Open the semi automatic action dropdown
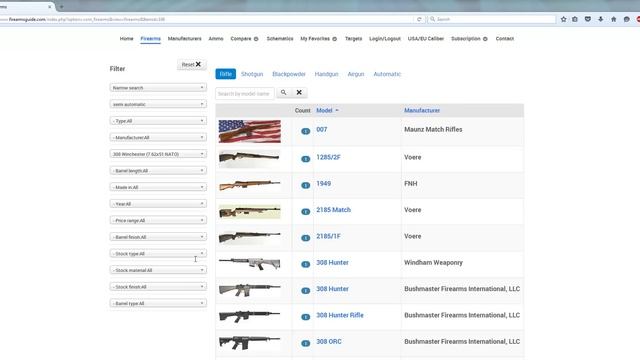The height and width of the screenshot is (360, 640). (x=158, y=104)
